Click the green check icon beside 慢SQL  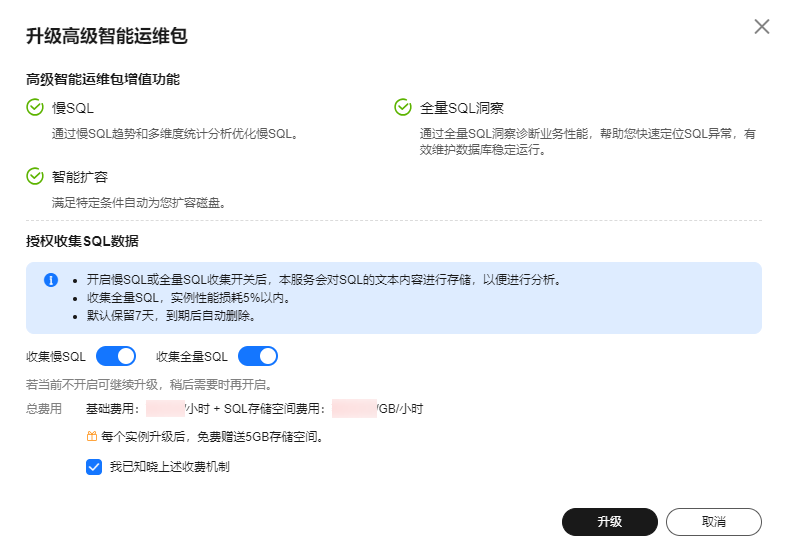click(35, 107)
